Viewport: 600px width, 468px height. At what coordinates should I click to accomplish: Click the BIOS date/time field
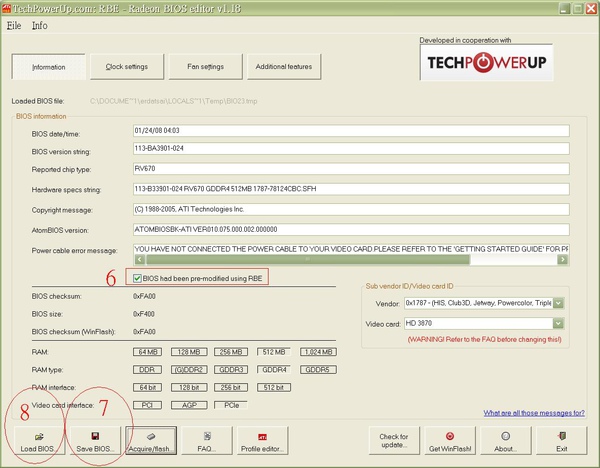(x=351, y=130)
